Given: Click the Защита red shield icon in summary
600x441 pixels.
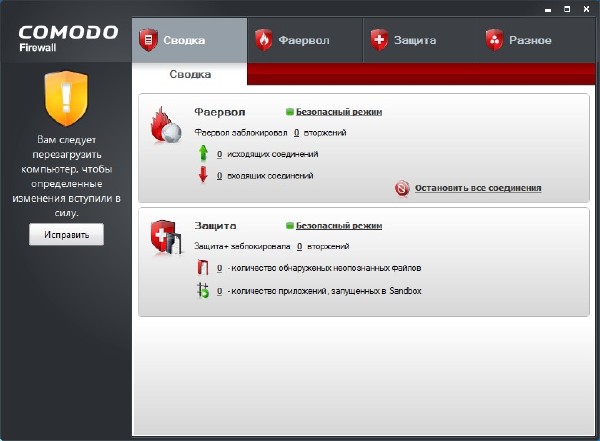Looking at the screenshot, I should click(x=165, y=240).
